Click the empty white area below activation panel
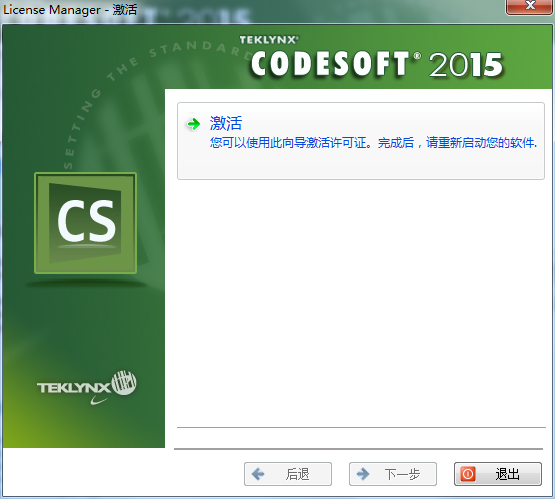This screenshot has height=499, width=555. (361, 301)
